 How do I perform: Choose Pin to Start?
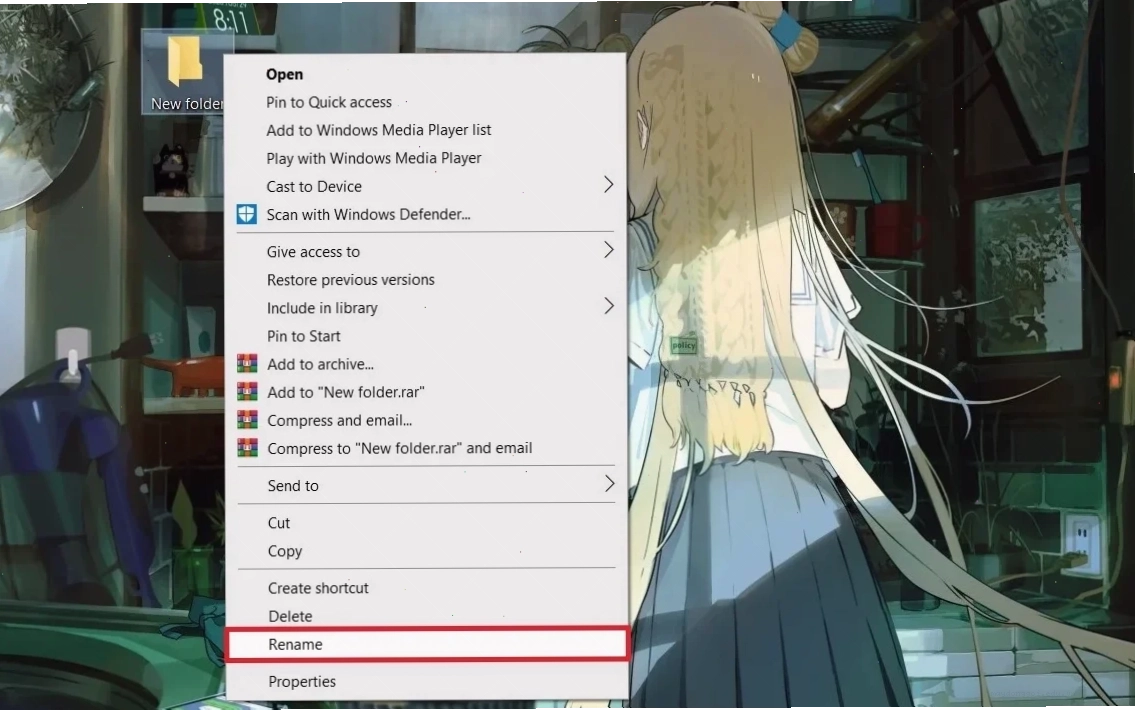426,336
